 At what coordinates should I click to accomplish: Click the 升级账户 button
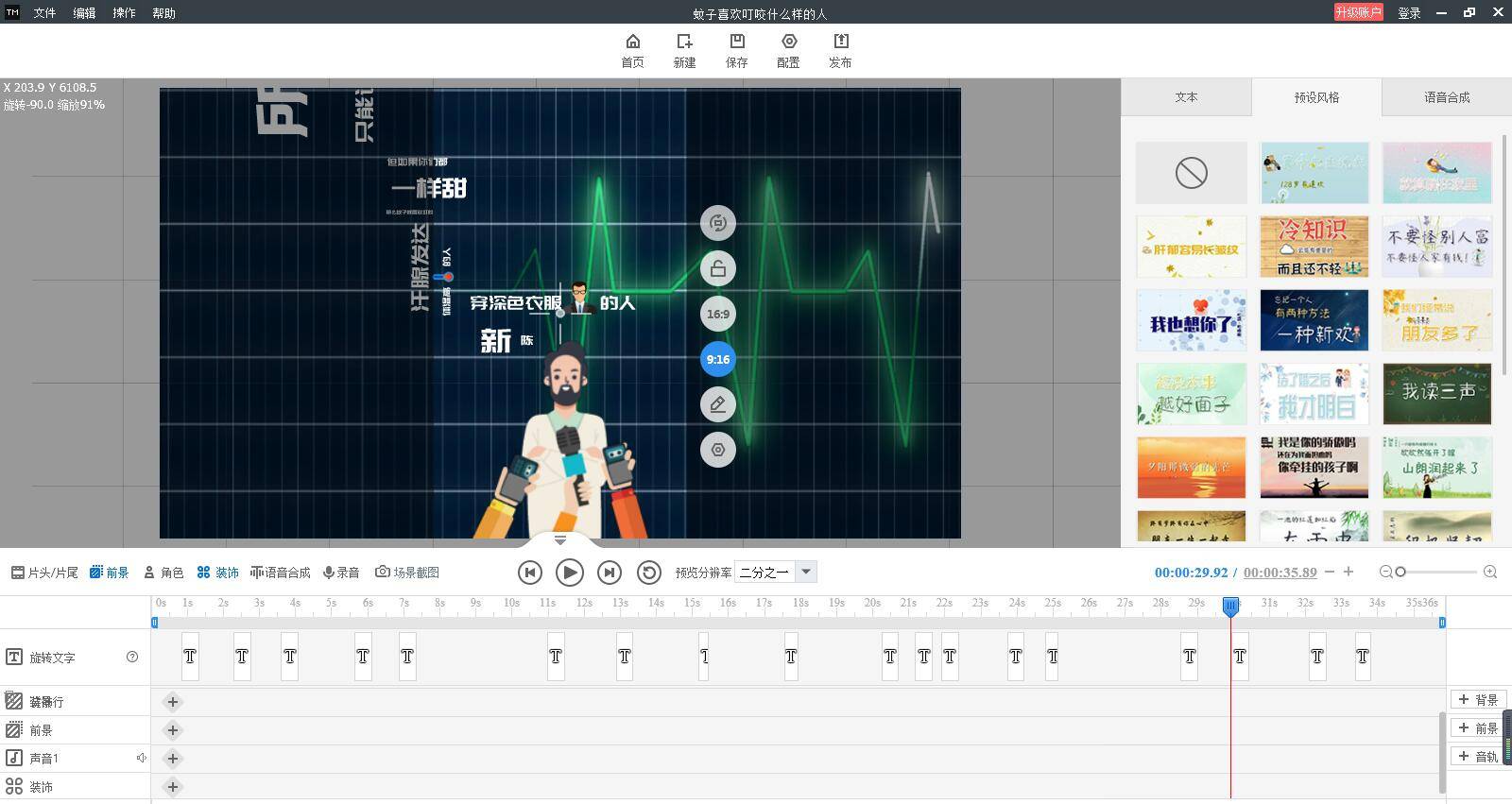(1359, 12)
